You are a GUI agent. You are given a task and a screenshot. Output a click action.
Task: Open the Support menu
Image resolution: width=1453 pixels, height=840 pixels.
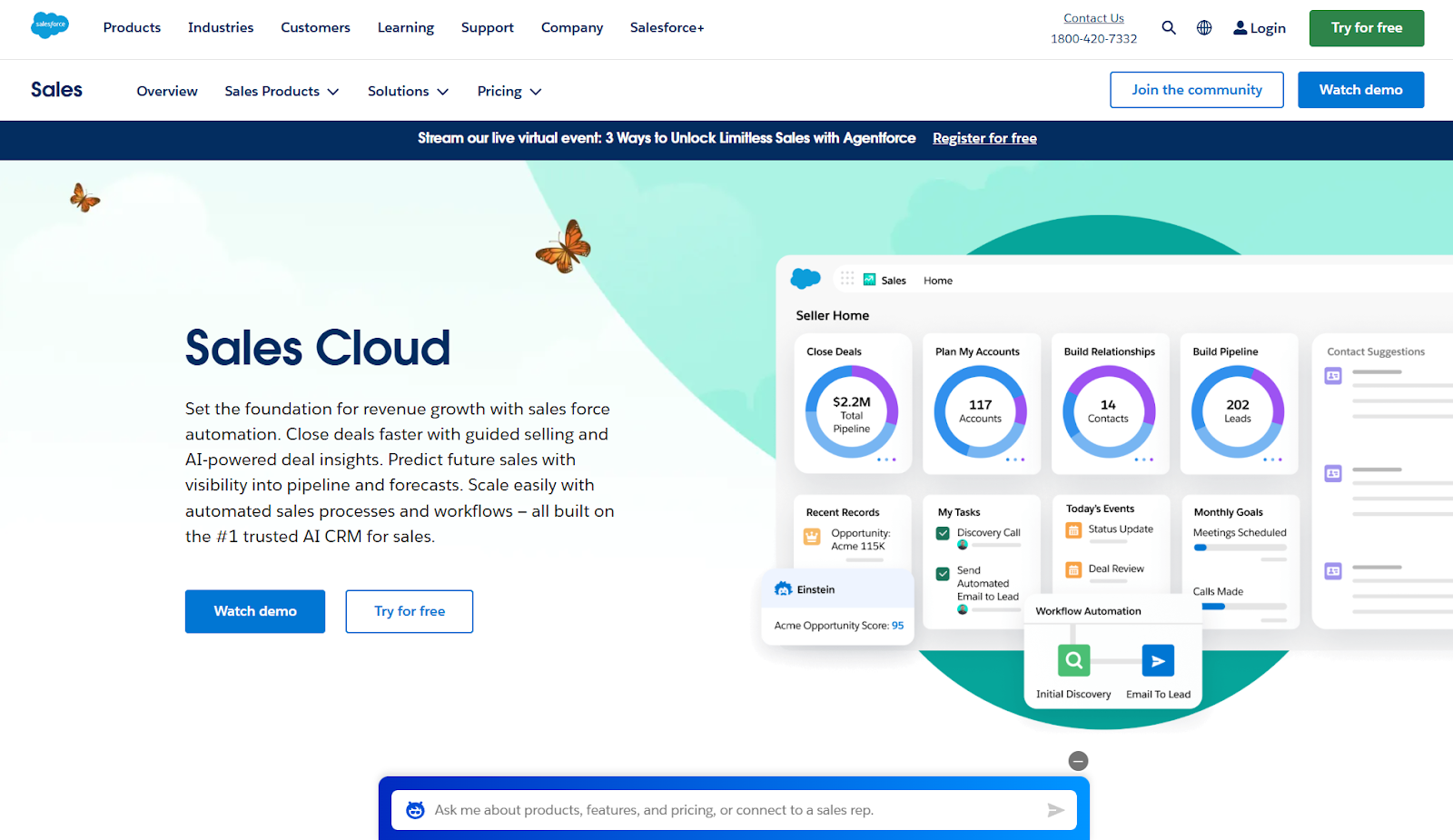tap(488, 28)
